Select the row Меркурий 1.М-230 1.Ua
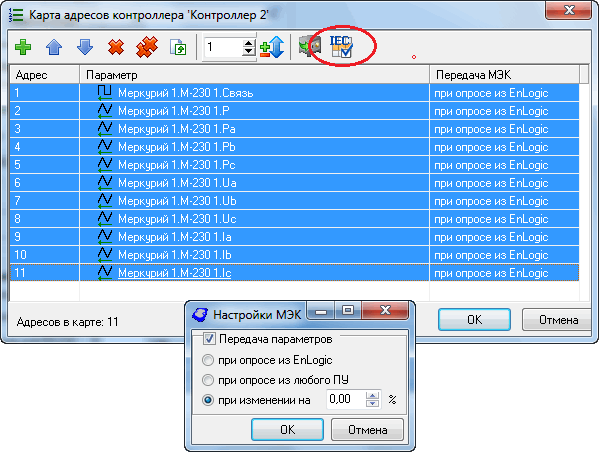599x453 pixels. point(294,183)
